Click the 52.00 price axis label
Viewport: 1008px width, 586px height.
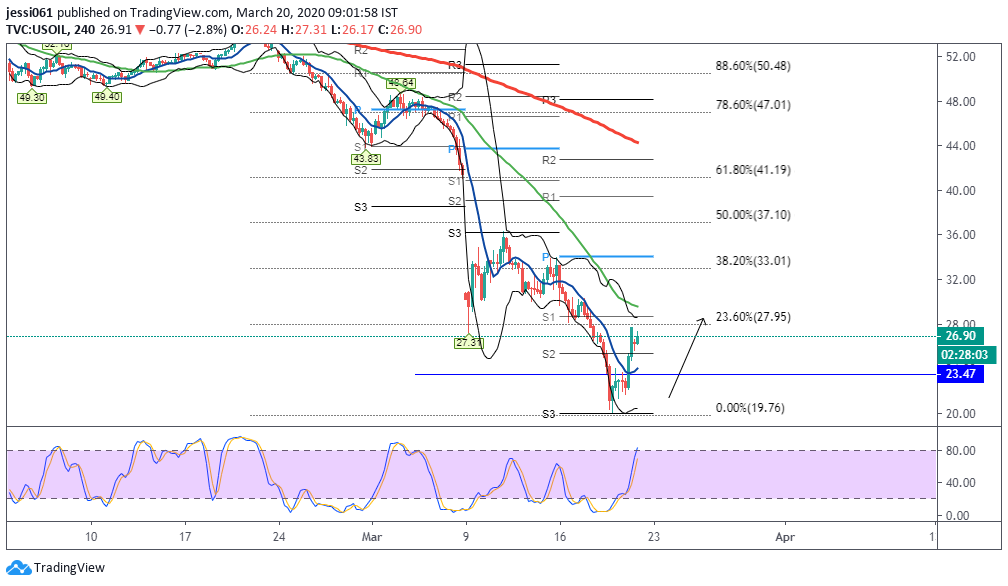tap(960, 57)
